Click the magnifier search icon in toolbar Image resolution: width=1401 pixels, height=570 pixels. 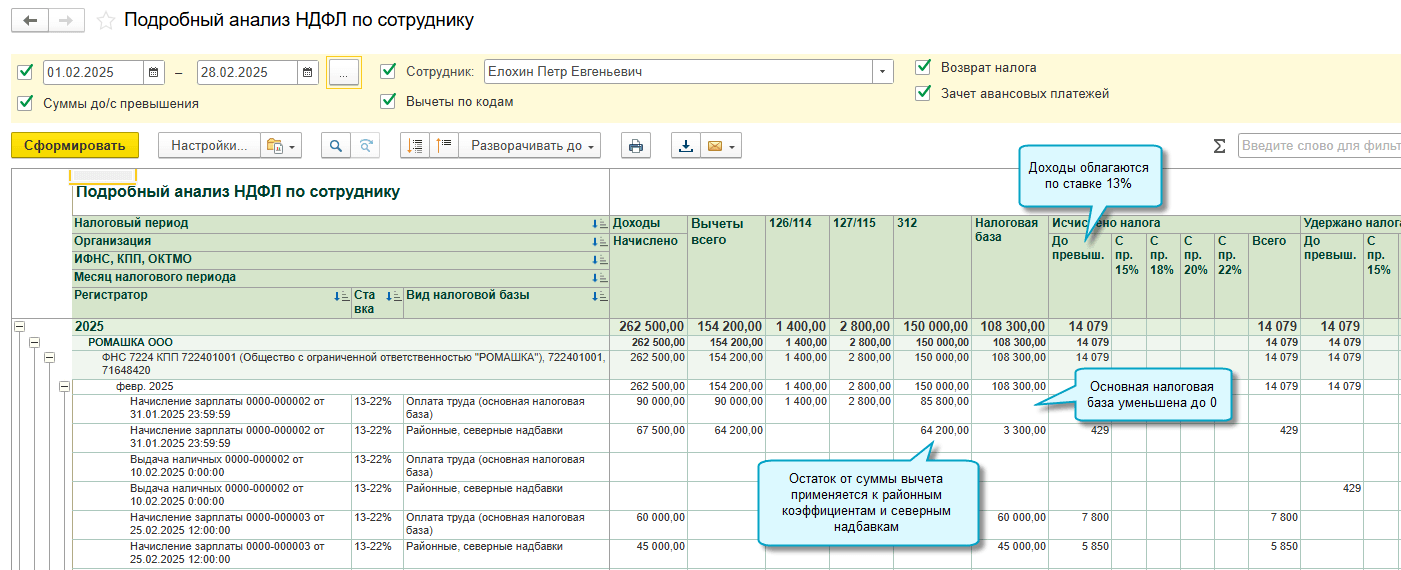pyautogui.click(x=336, y=146)
